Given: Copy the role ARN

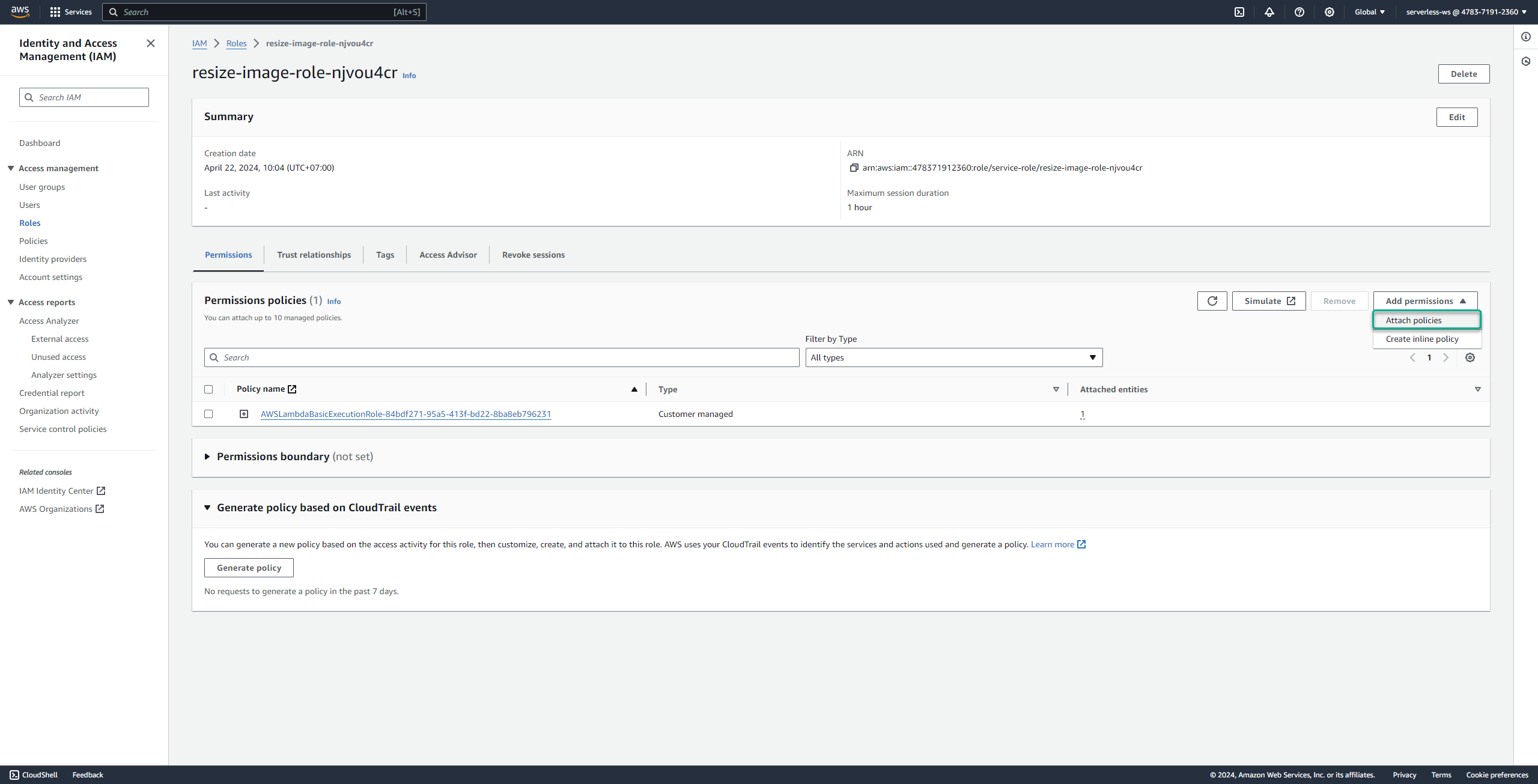Looking at the screenshot, I should point(854,168).
